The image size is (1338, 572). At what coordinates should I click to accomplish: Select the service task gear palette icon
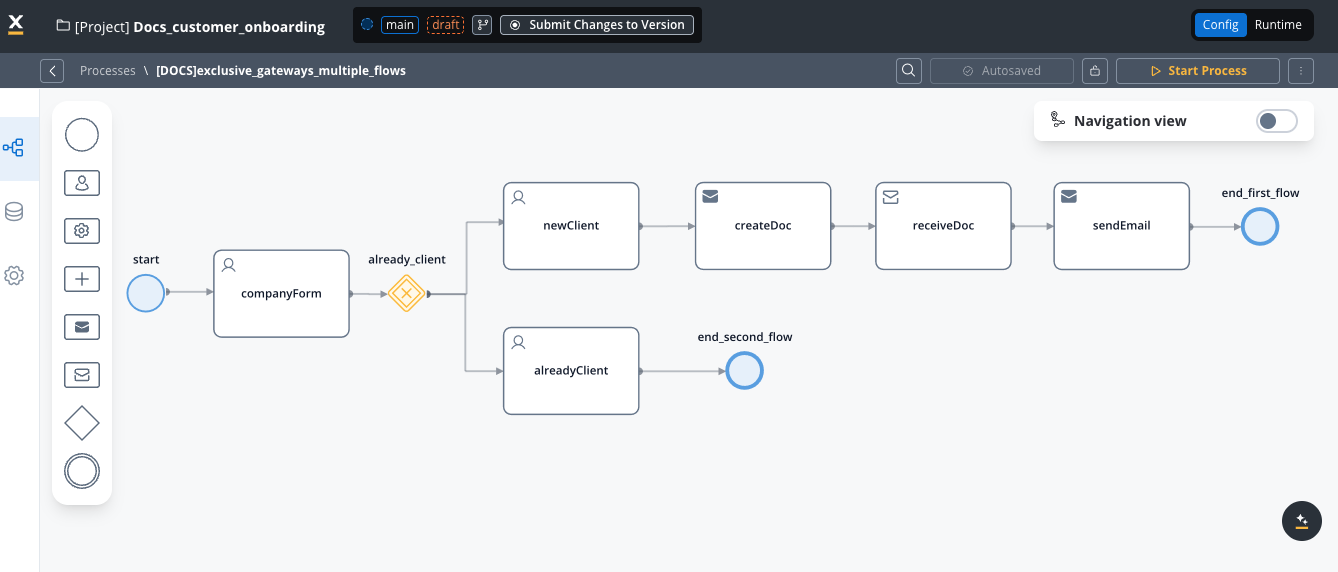coord(82,231)
